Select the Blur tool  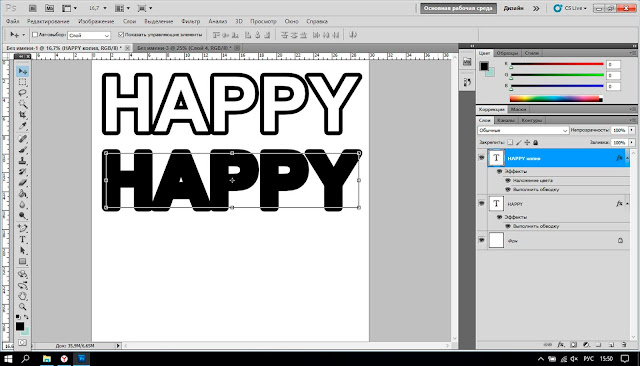(x=22, y=205)
